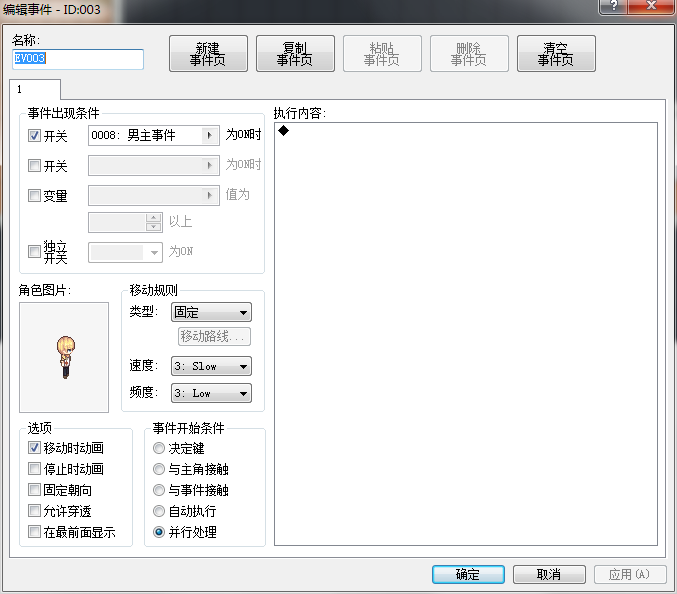Enable the 变量 condition checkbox
677x594 pixels.
(x=34, y=196)
